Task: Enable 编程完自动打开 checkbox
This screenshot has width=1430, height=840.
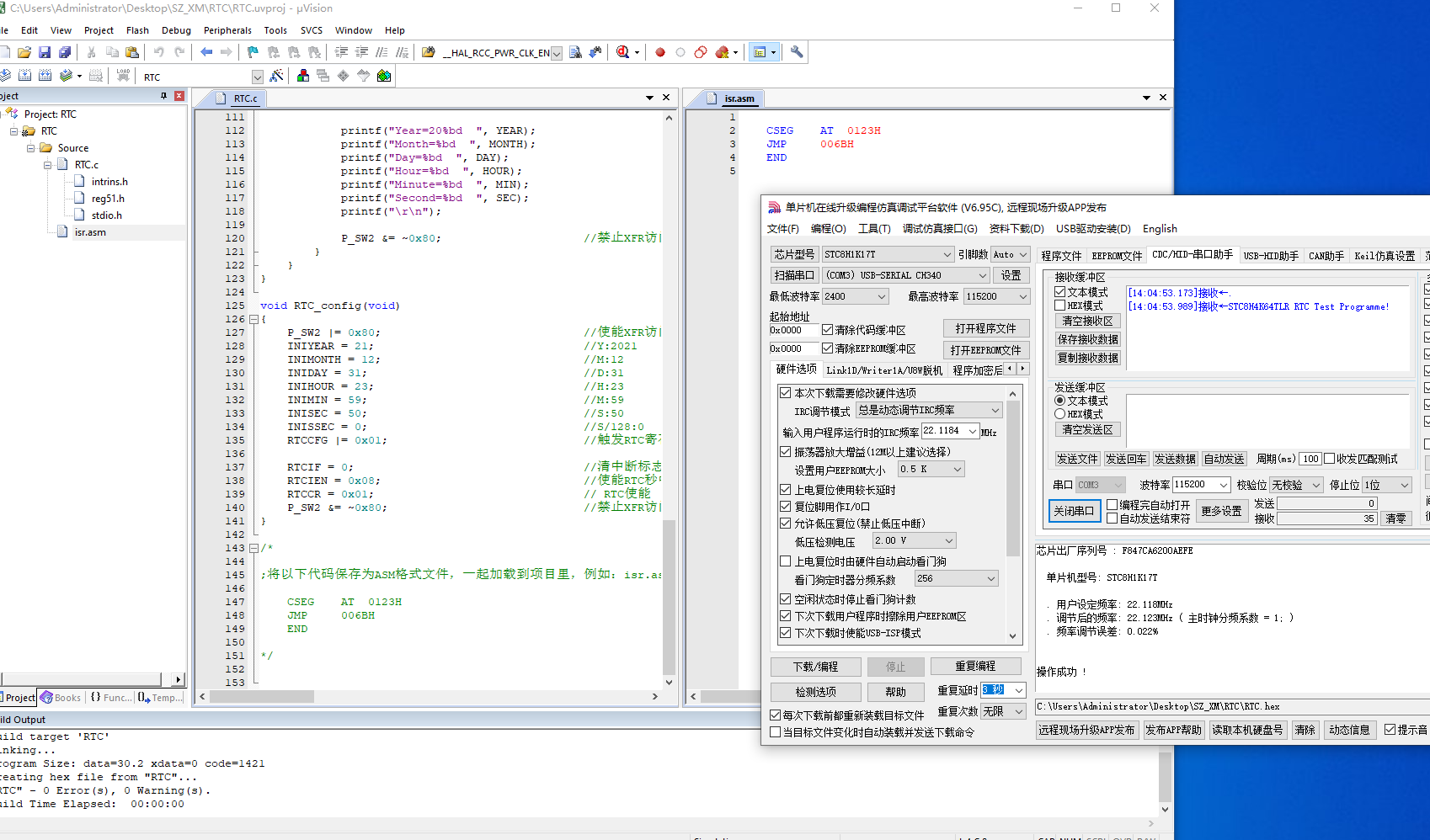Action: [x=1112, y=505]
